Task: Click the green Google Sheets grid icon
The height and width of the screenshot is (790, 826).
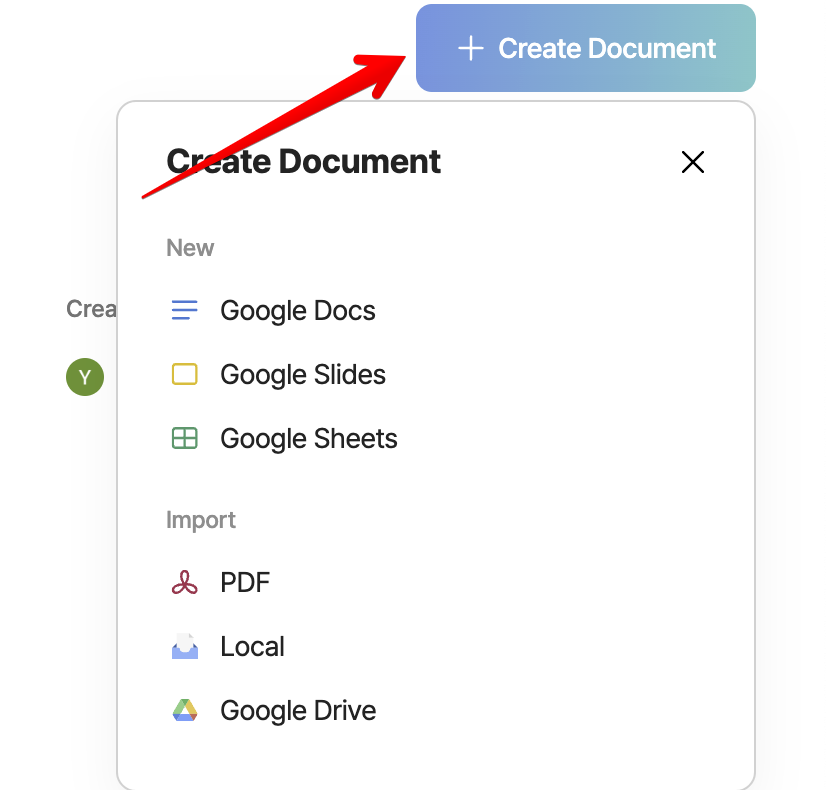Action: coord(185,439)
